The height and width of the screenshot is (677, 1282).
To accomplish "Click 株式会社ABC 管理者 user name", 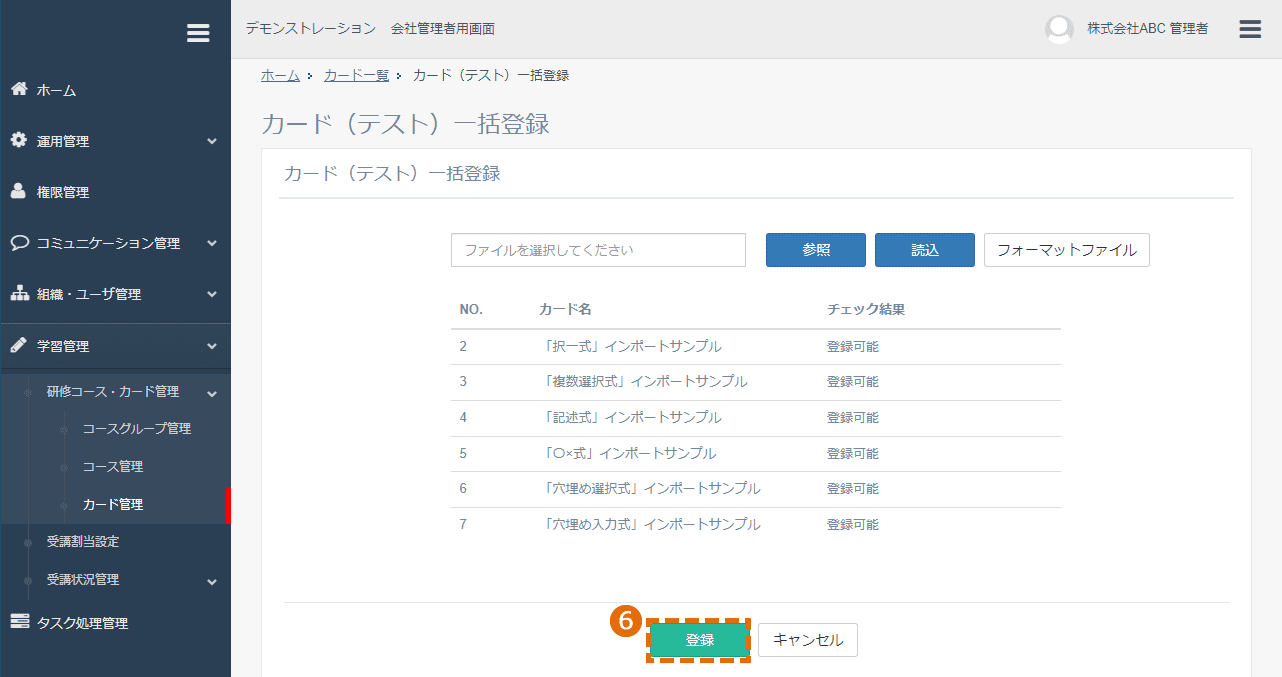I will [1148, 29].
